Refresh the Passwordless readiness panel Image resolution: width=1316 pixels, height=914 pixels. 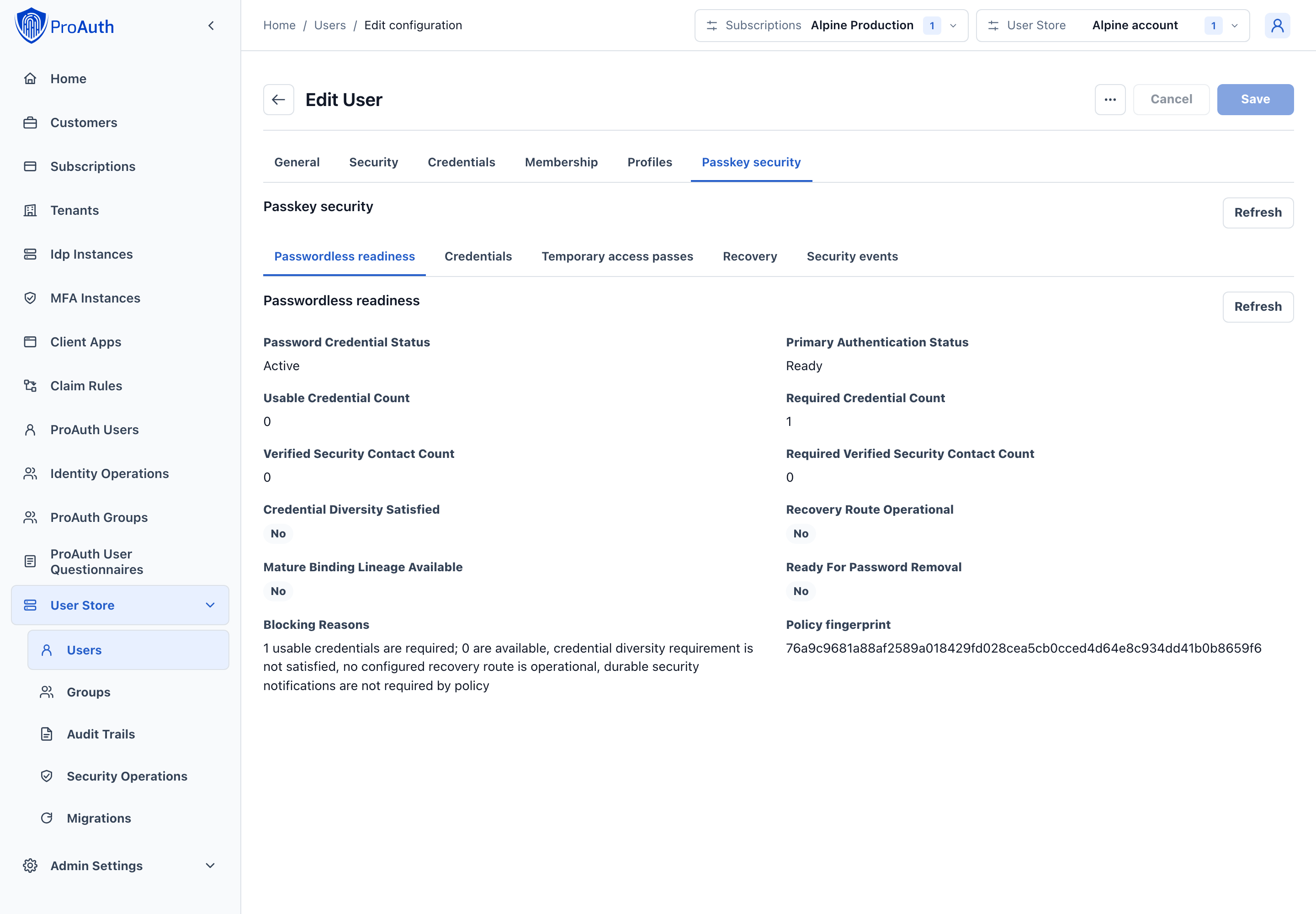[1258, 307]
